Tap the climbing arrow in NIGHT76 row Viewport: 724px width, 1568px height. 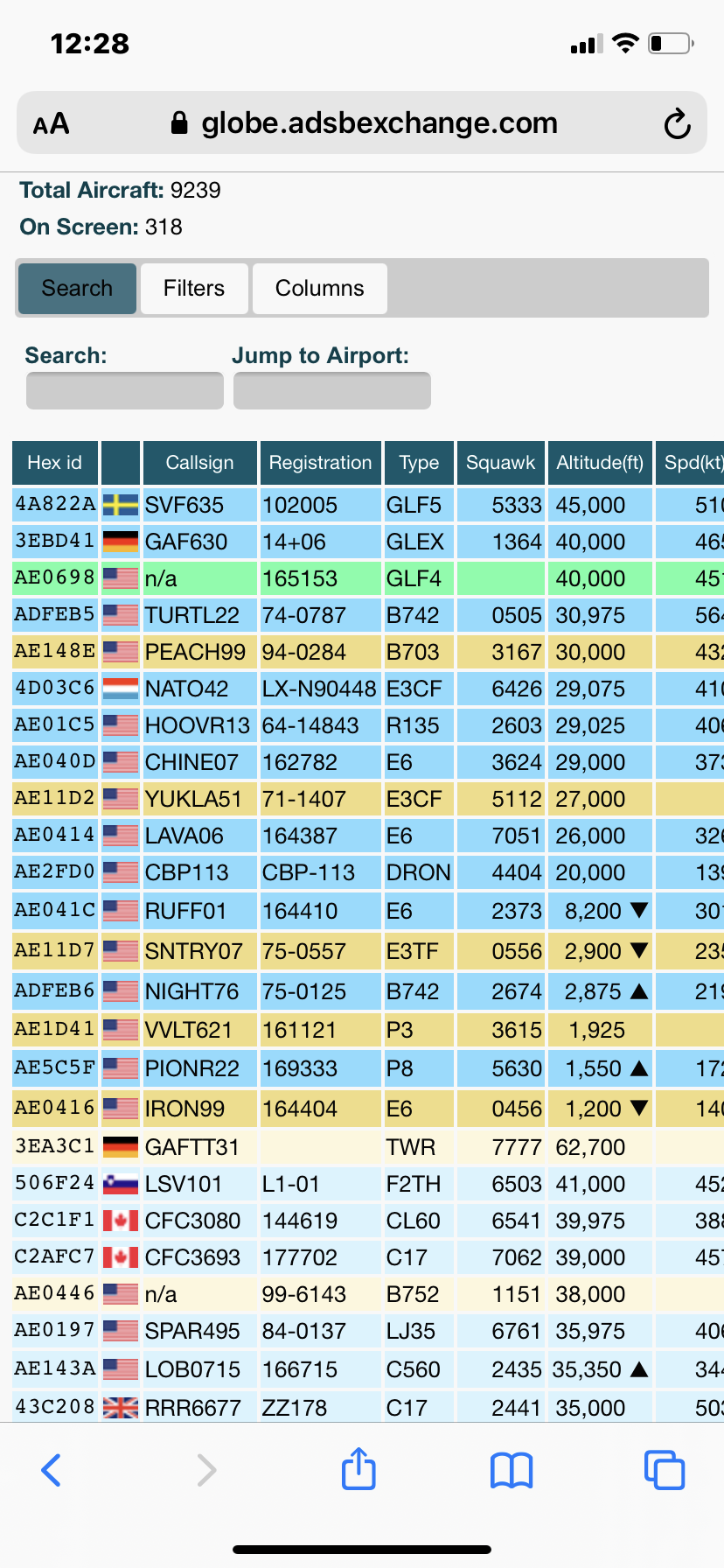pyautogui.click(x=639, y=990)
